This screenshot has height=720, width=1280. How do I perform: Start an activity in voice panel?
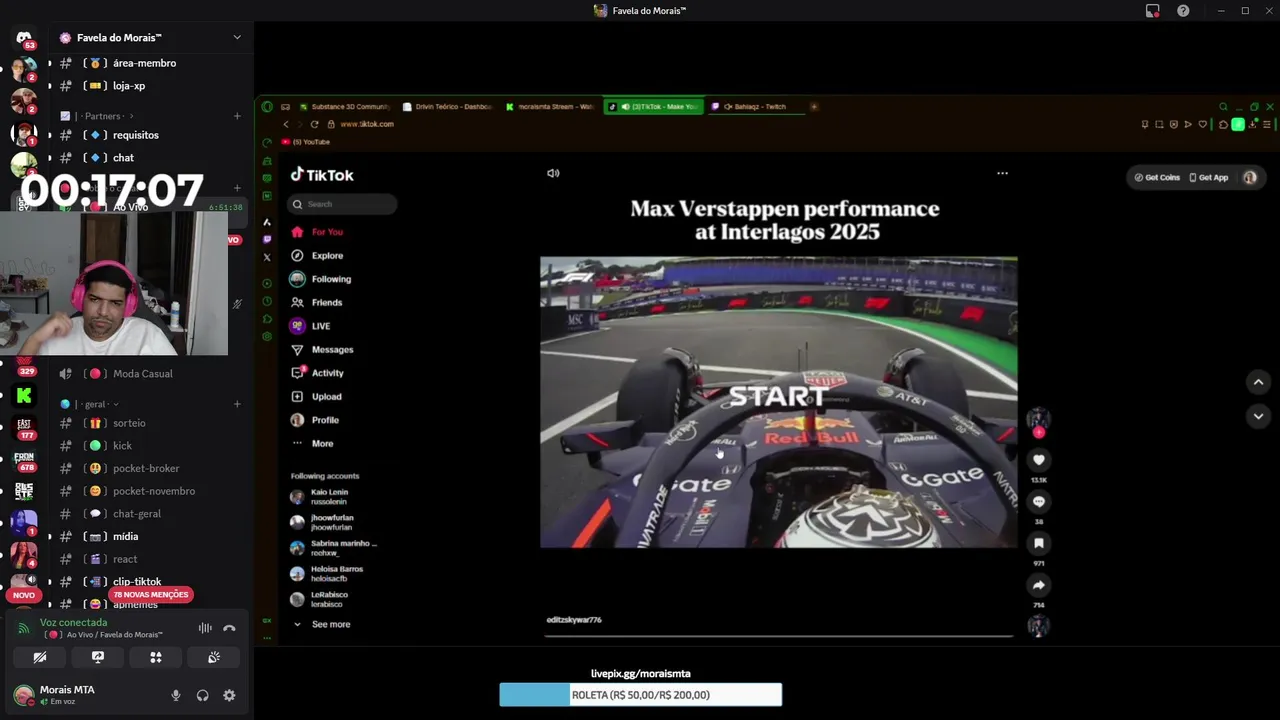coord(156,657)
